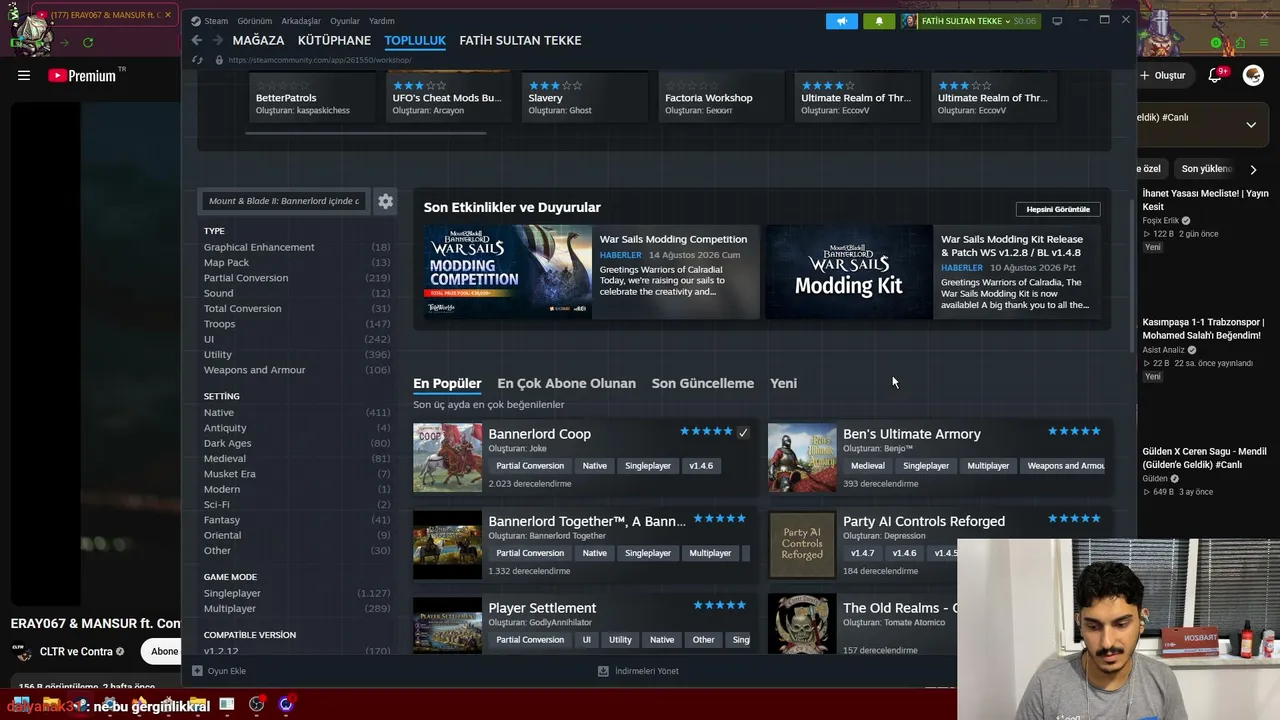
Task: Click the Steam logo menu
Action: pos(209,21)
